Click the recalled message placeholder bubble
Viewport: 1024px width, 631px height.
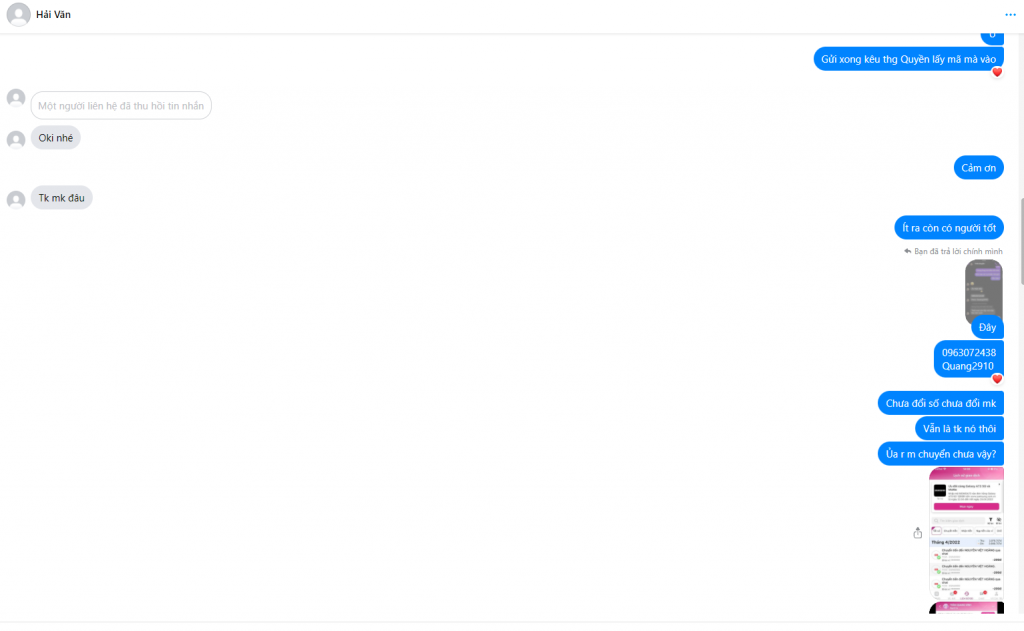tap(121, 106)
